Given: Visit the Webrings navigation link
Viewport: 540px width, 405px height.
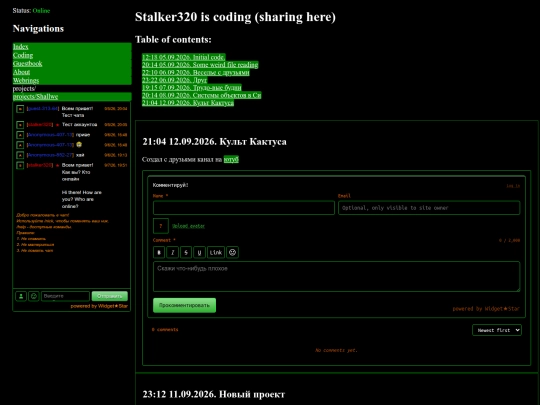Looking at the screenshot, I should tap(26, 81).
